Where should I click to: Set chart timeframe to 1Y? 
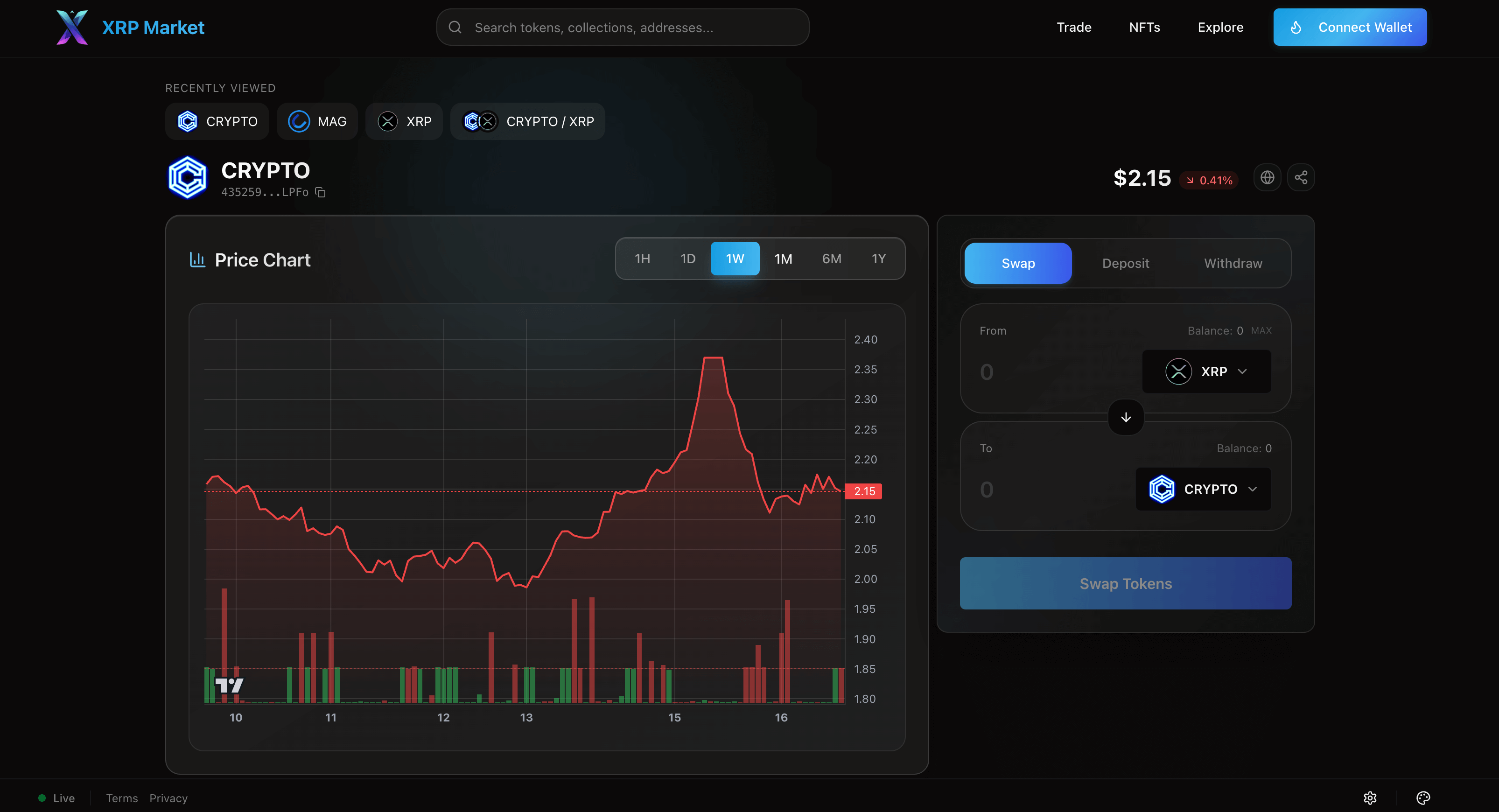click(878, 259)
